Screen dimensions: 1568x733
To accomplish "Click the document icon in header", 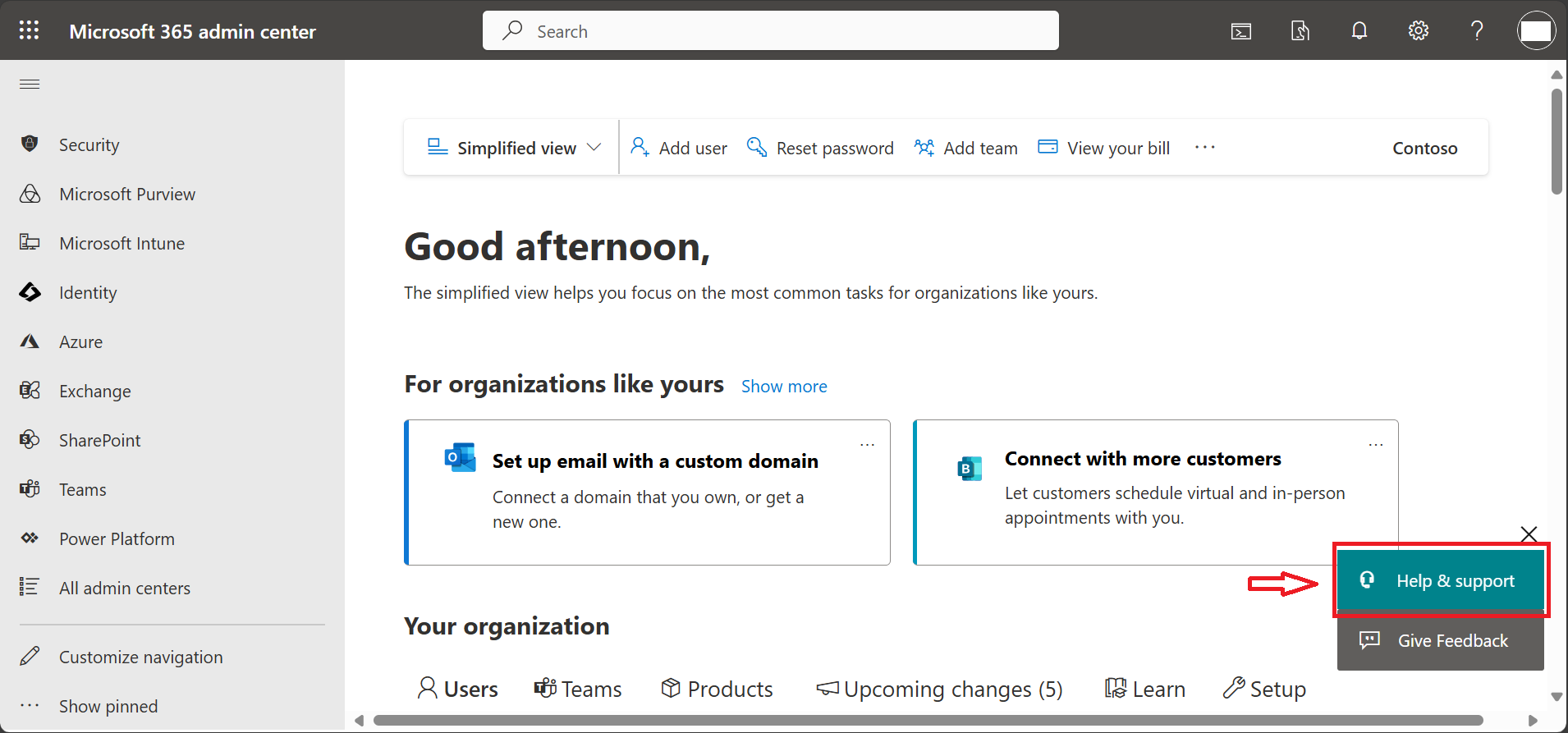I will [x=1300, y=31].
